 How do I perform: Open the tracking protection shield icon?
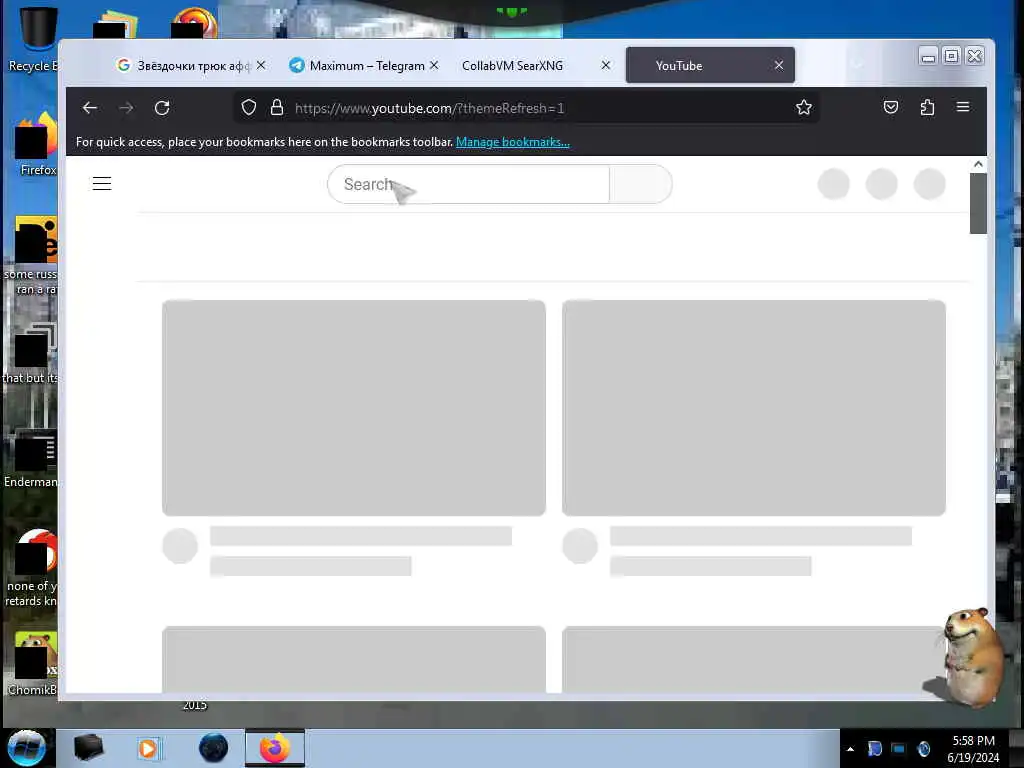click(x=249, y=107)
